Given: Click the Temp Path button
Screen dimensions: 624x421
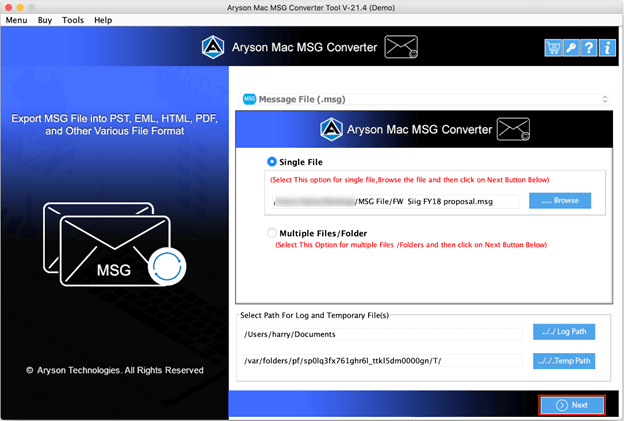Looking at the screenshot, I should [x=564, y=361].
